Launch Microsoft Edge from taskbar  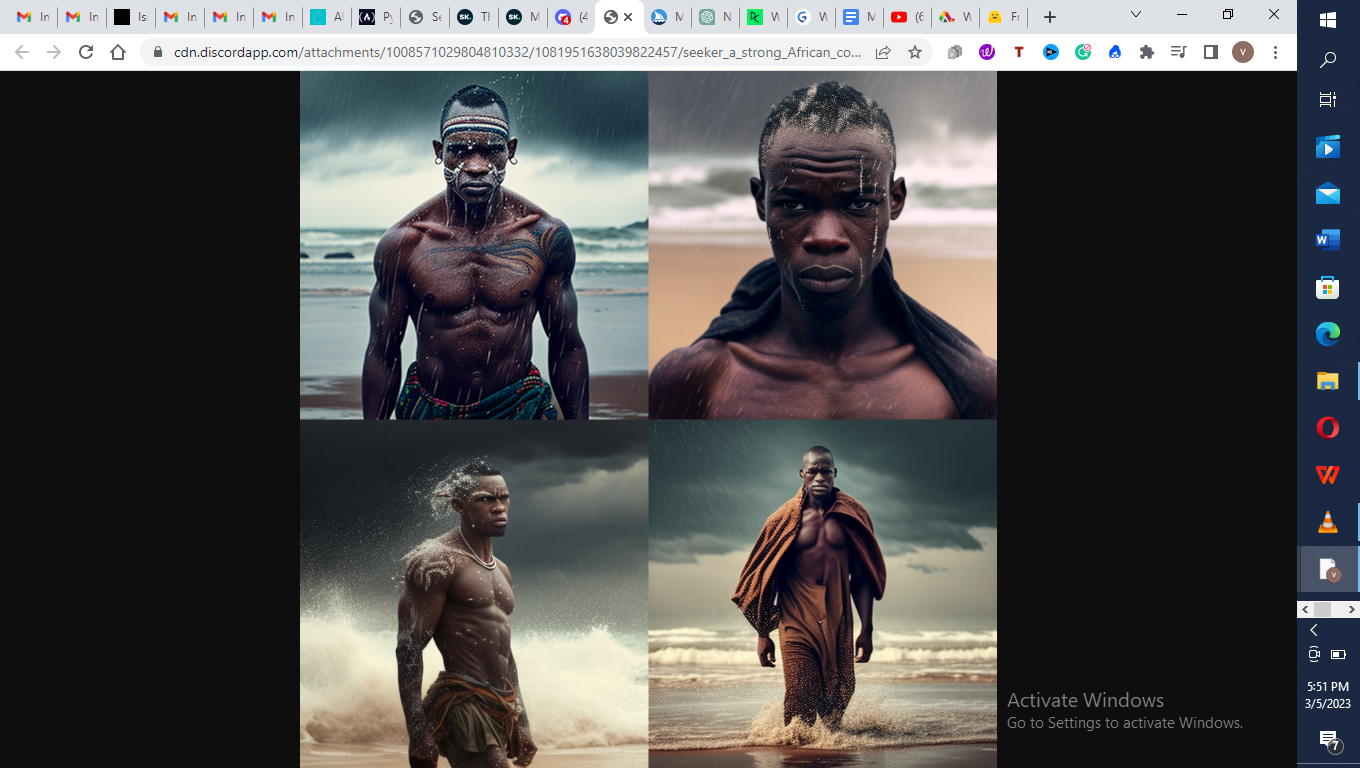click(x=1328, y=335)
